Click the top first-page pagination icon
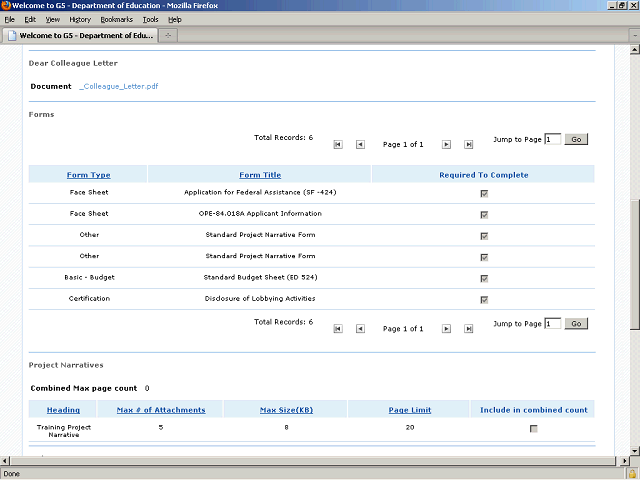 [x=338, y=145]
